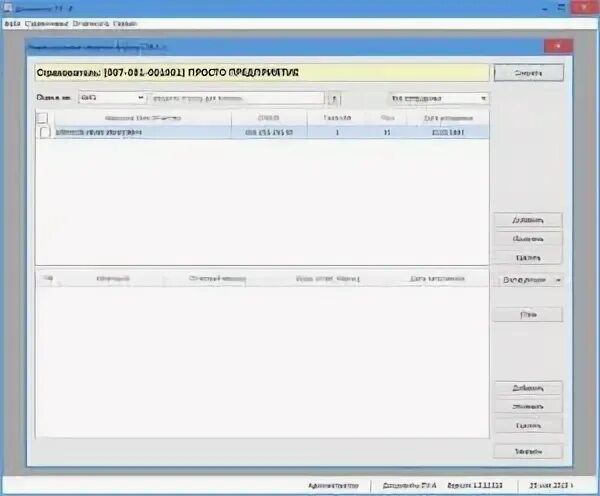The image size is (600, 496).
Task: Open the first item in the menu bar
Action: coord(12,24)
